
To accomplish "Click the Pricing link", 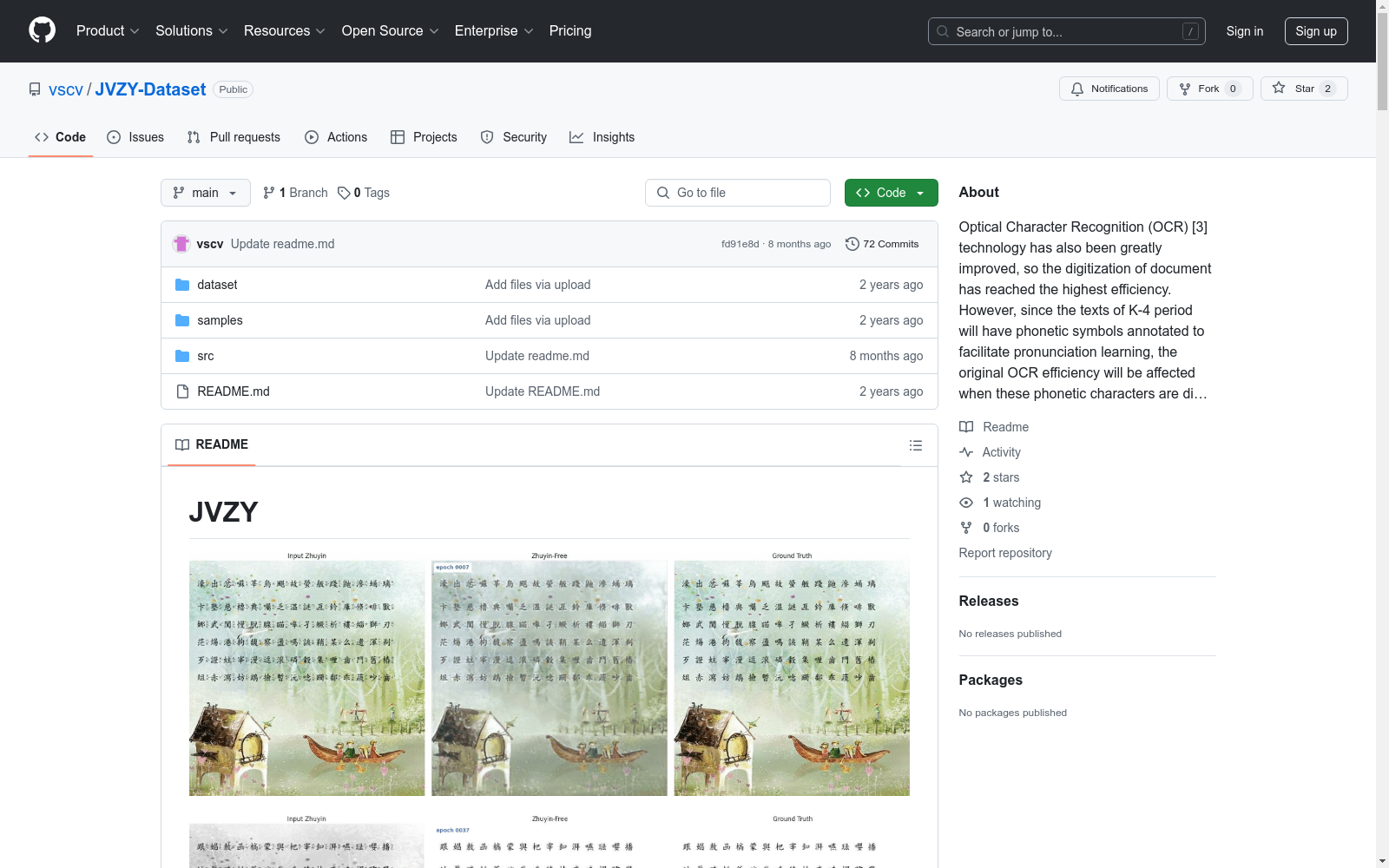I will (570, 31).
